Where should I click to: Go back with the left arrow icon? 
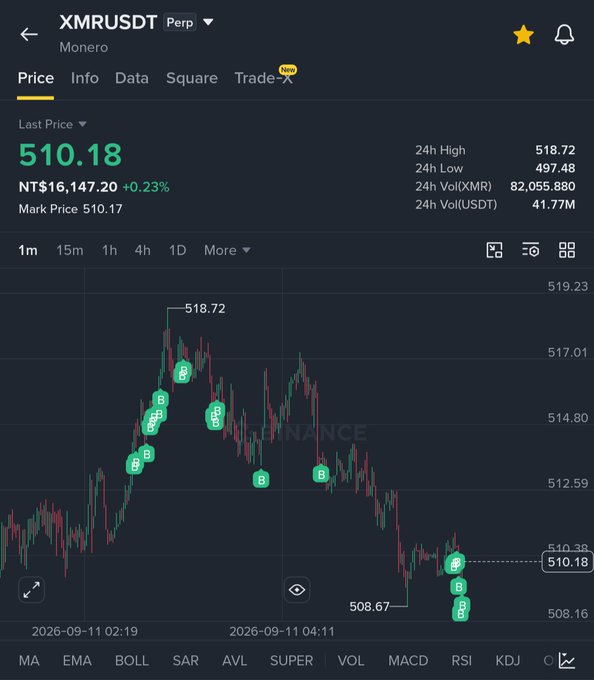pyautogui.click(x=29, y=34)
